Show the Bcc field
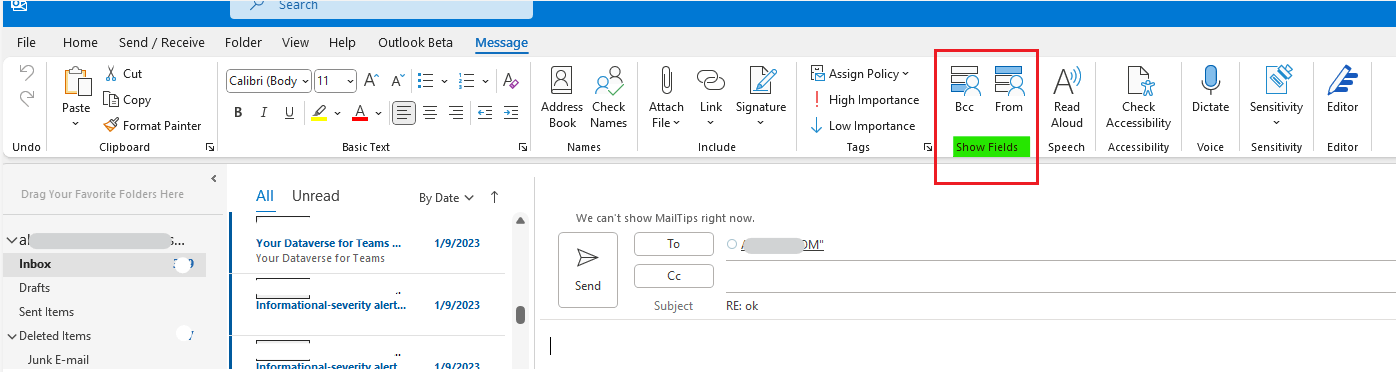This screenshot has height=372, width=1396. point(964,90)
